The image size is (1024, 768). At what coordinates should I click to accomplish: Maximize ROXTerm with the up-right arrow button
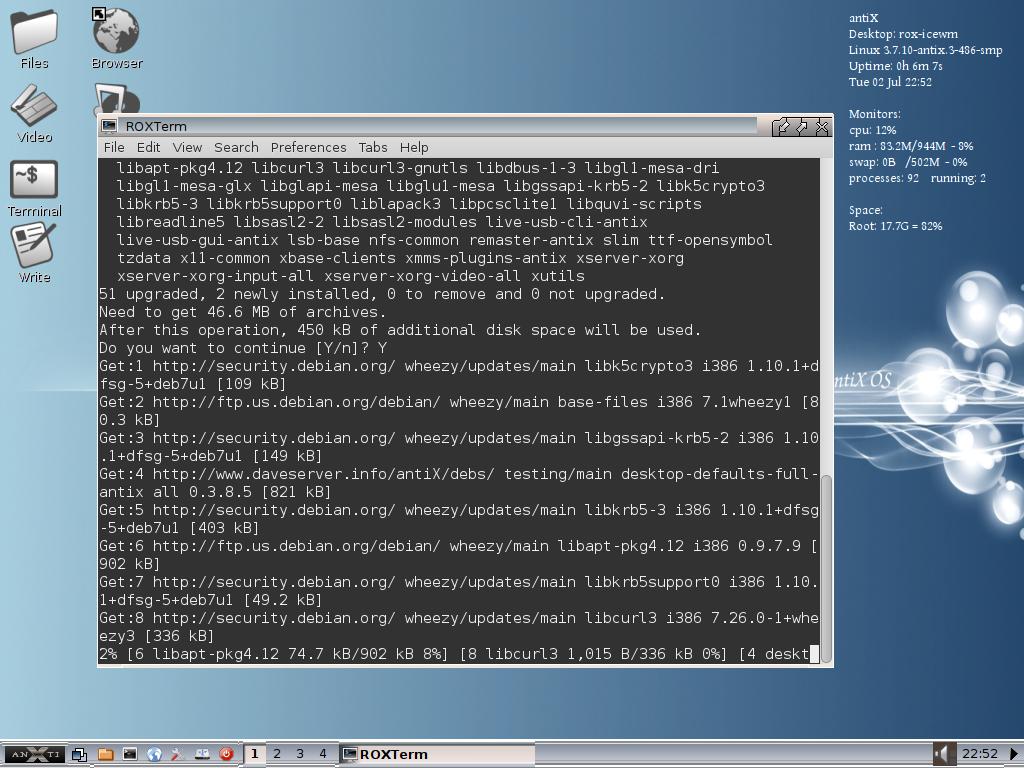[801, 127]
